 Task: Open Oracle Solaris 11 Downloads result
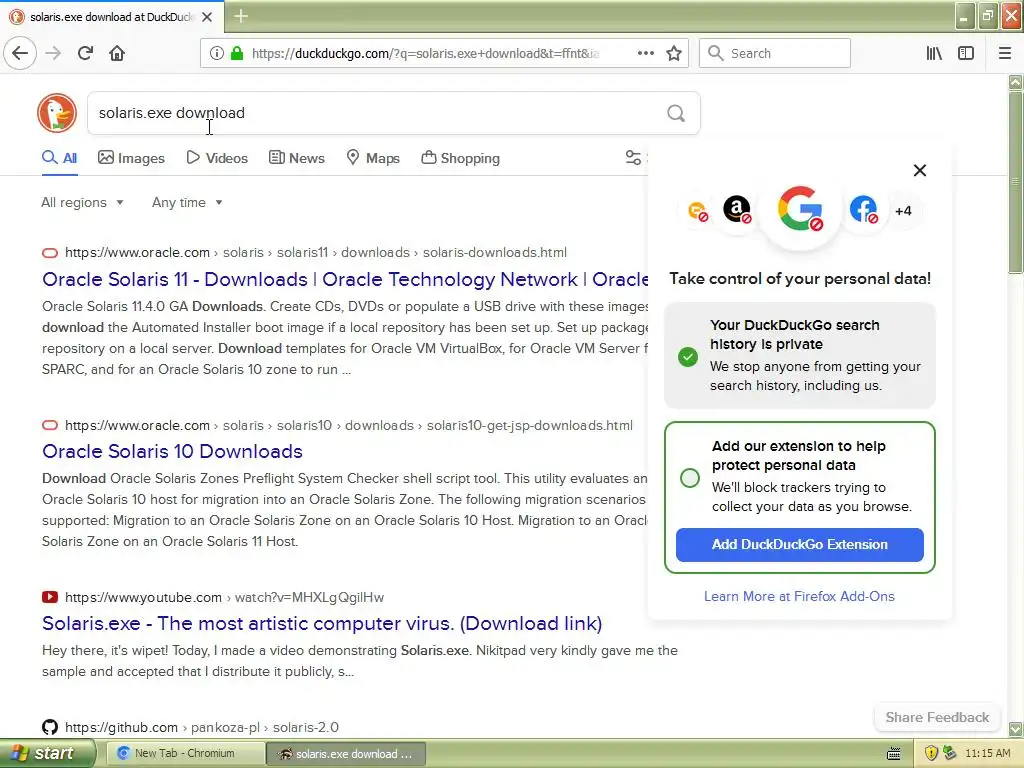(x=345, y=280)
